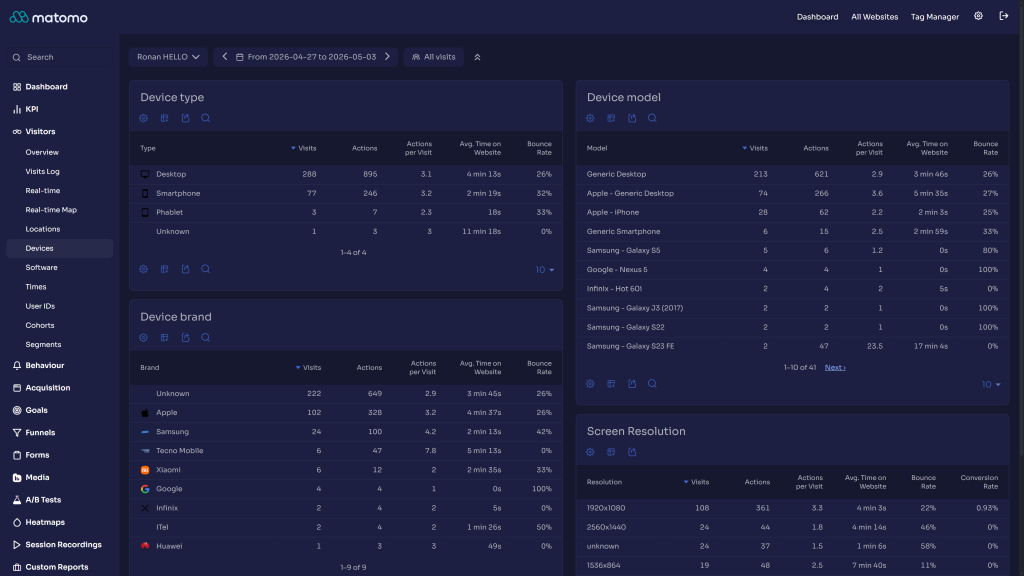Click Screen Resolution export icon
1024x576 pixels.
coord(632,452)
